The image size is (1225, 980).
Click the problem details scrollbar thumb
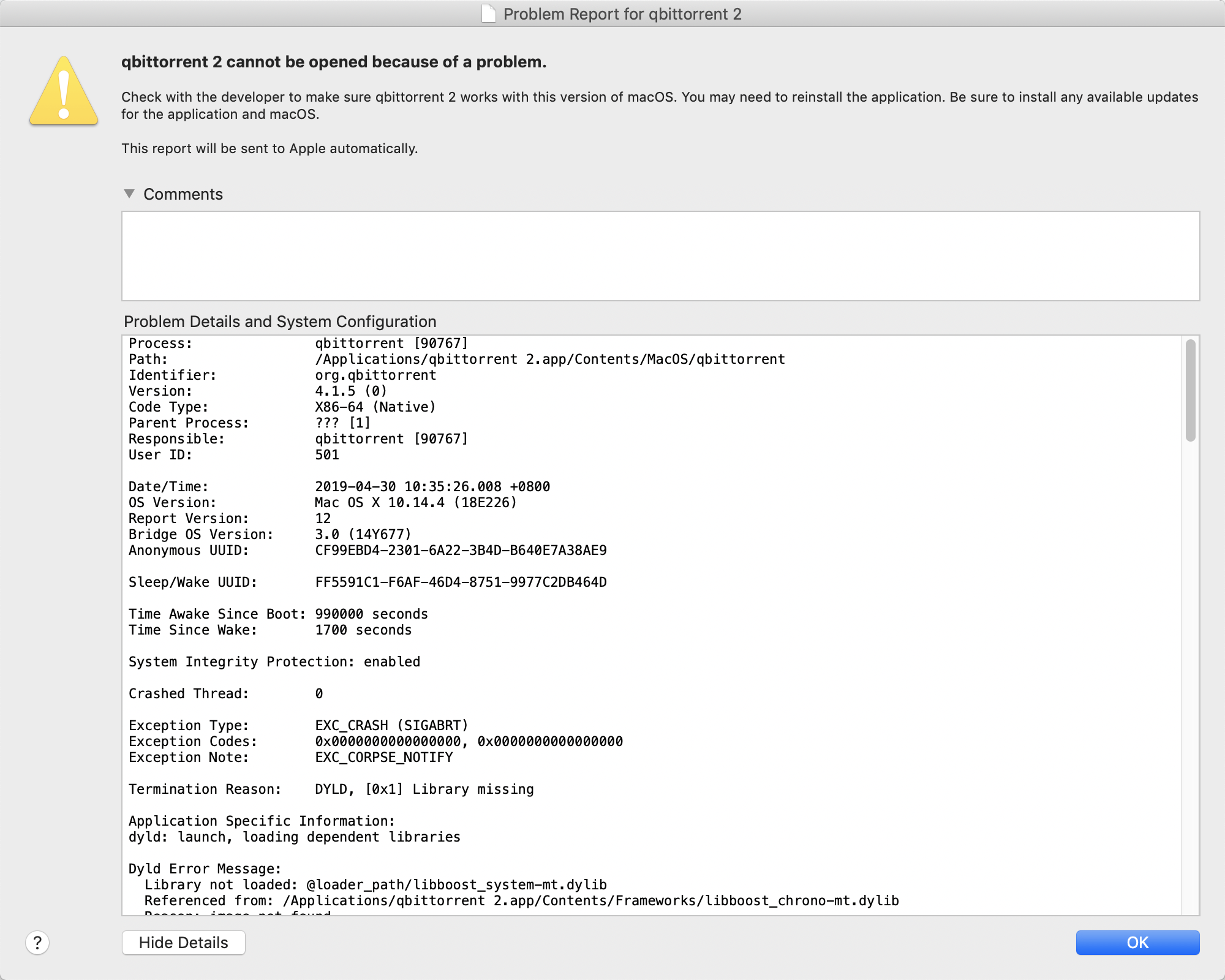(x=1190, y=390)
